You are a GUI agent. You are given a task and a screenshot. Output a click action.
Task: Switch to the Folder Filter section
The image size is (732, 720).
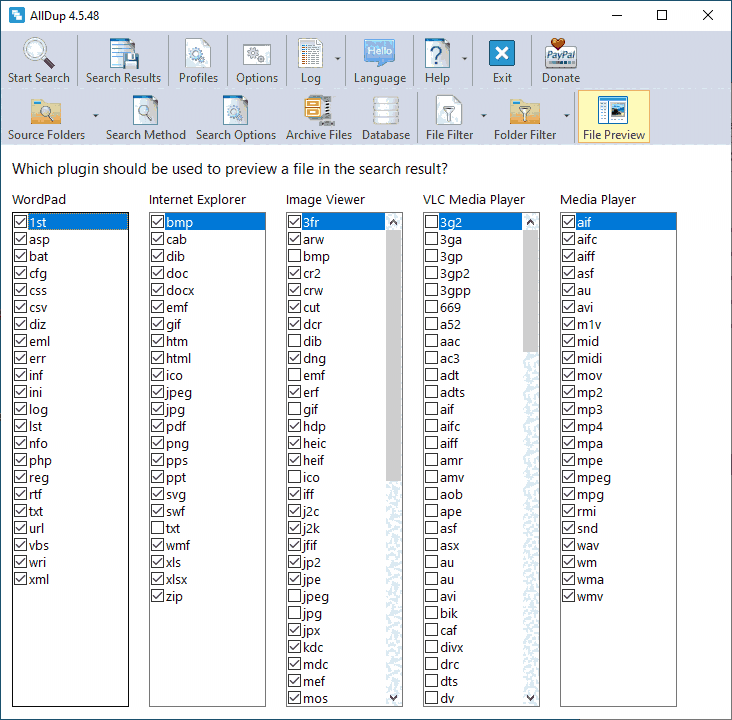(524, 117)
